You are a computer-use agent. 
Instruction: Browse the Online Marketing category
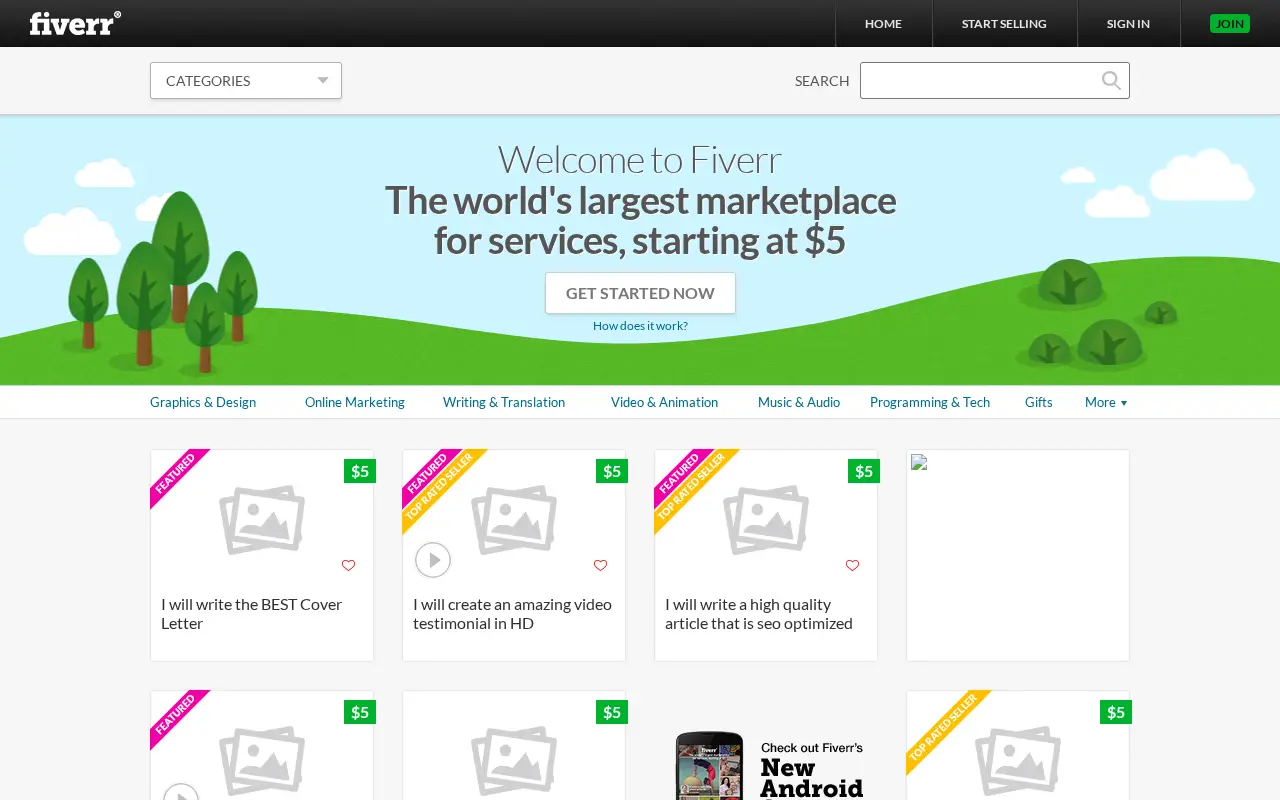355,402
